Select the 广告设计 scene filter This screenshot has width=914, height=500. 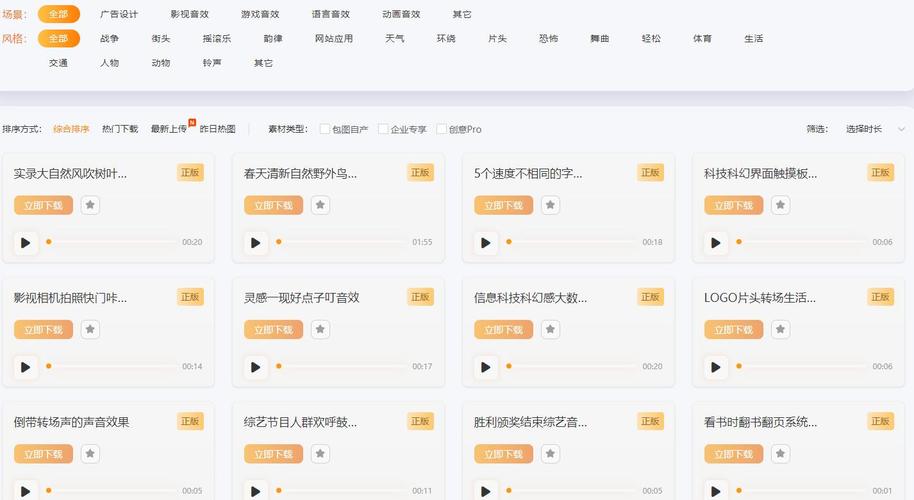click(119, 14)
